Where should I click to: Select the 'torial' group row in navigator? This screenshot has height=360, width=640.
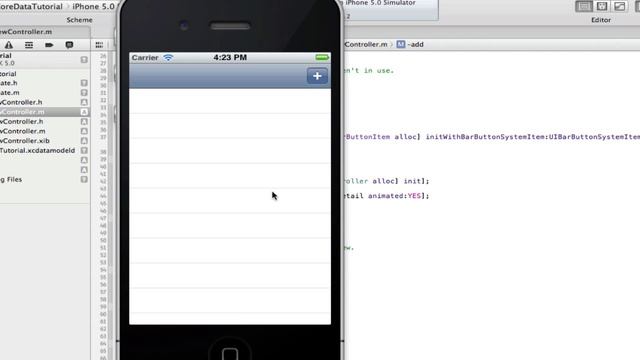click(x=8, y=74)
